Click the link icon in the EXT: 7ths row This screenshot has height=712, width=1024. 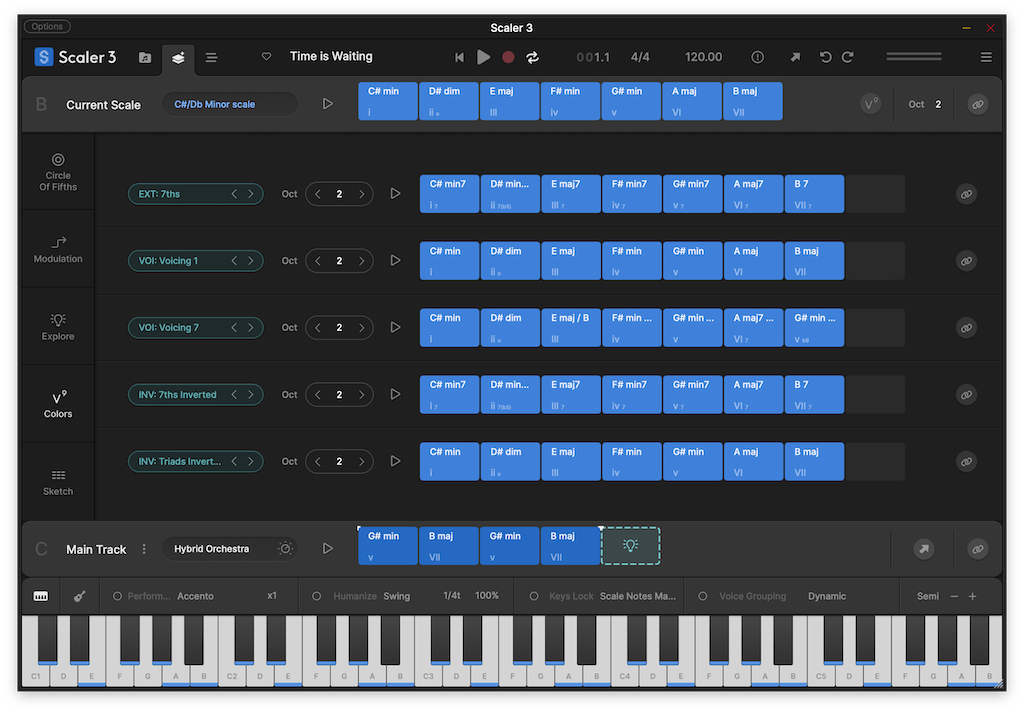click(x=967, y=194)
